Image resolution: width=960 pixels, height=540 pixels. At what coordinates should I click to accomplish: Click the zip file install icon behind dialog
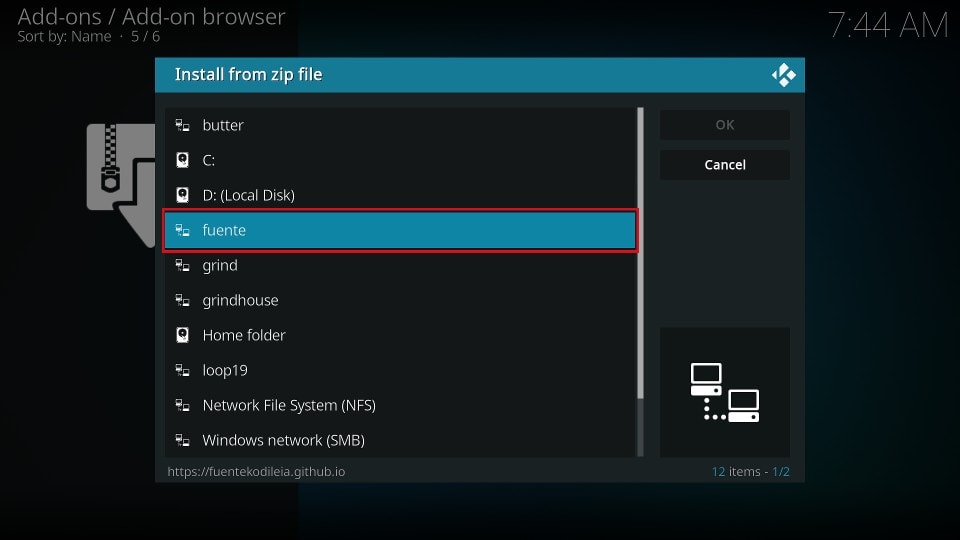tap(121, 185)
